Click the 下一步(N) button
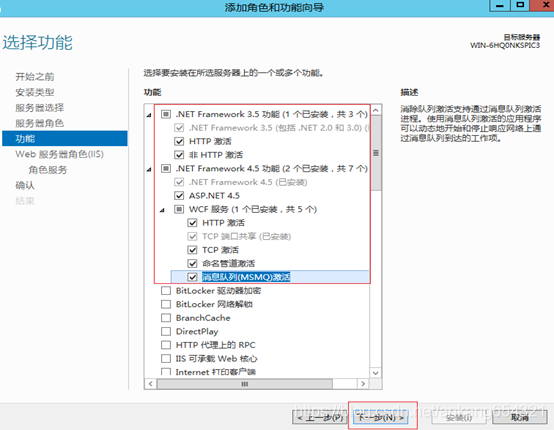This screenshot has height=430, width=554. pyautogui.click(x=380, y=417)
